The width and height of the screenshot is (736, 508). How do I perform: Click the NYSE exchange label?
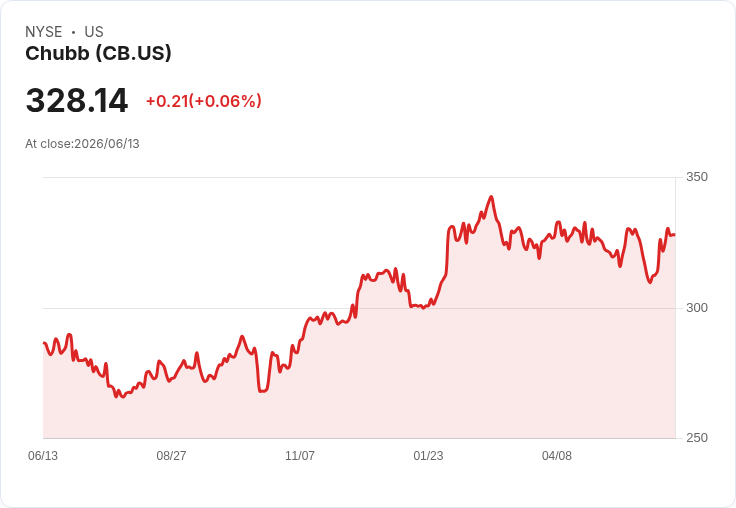coord(44,32)
